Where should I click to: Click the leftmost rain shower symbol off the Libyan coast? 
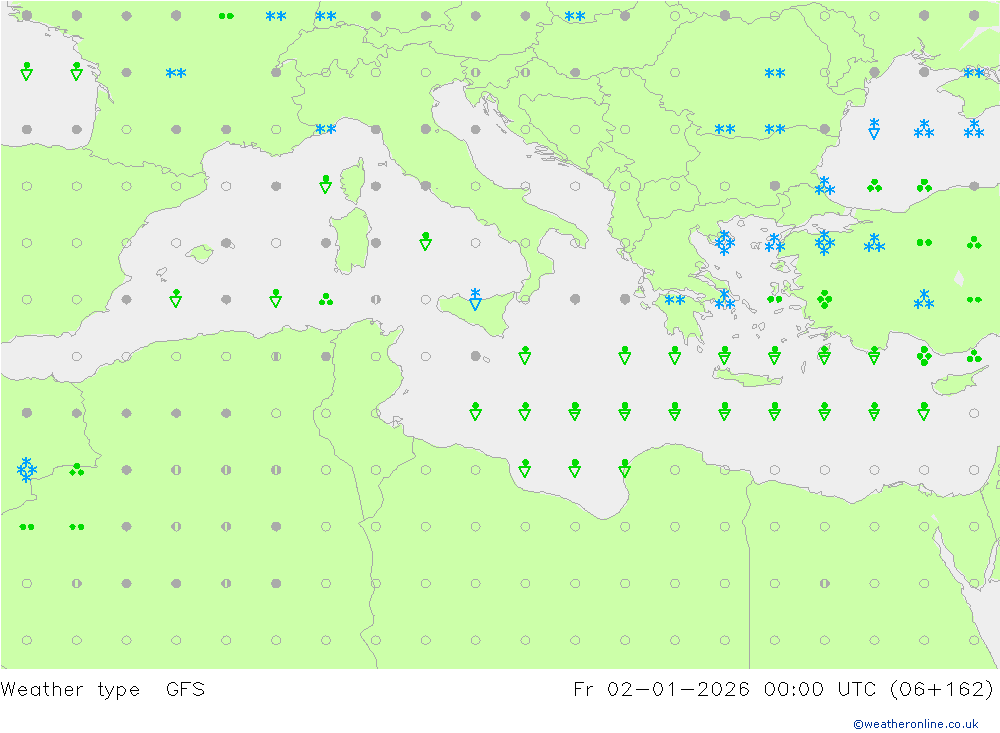click(525, 468)
